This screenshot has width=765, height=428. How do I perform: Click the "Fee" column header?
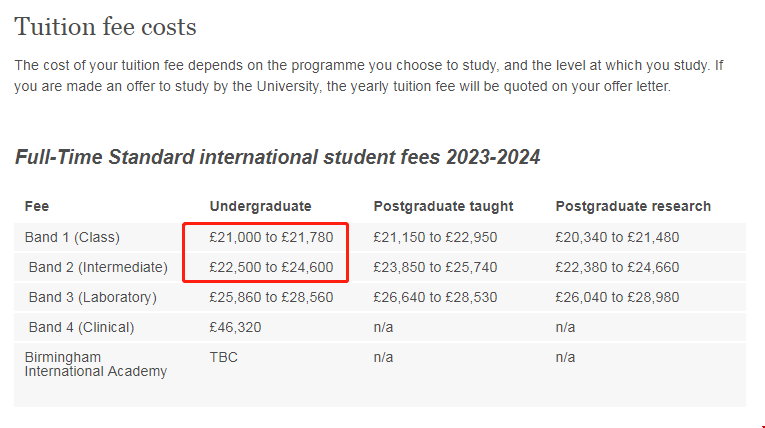tap(37, 207)
